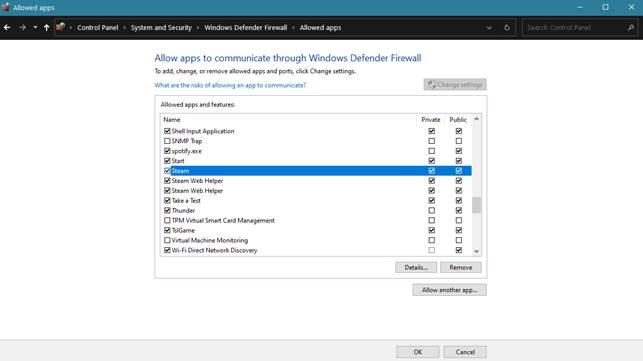The width and height of the screenshot is (643, 361).
Task: Select the Steam row
Action: tap(317, 171)
